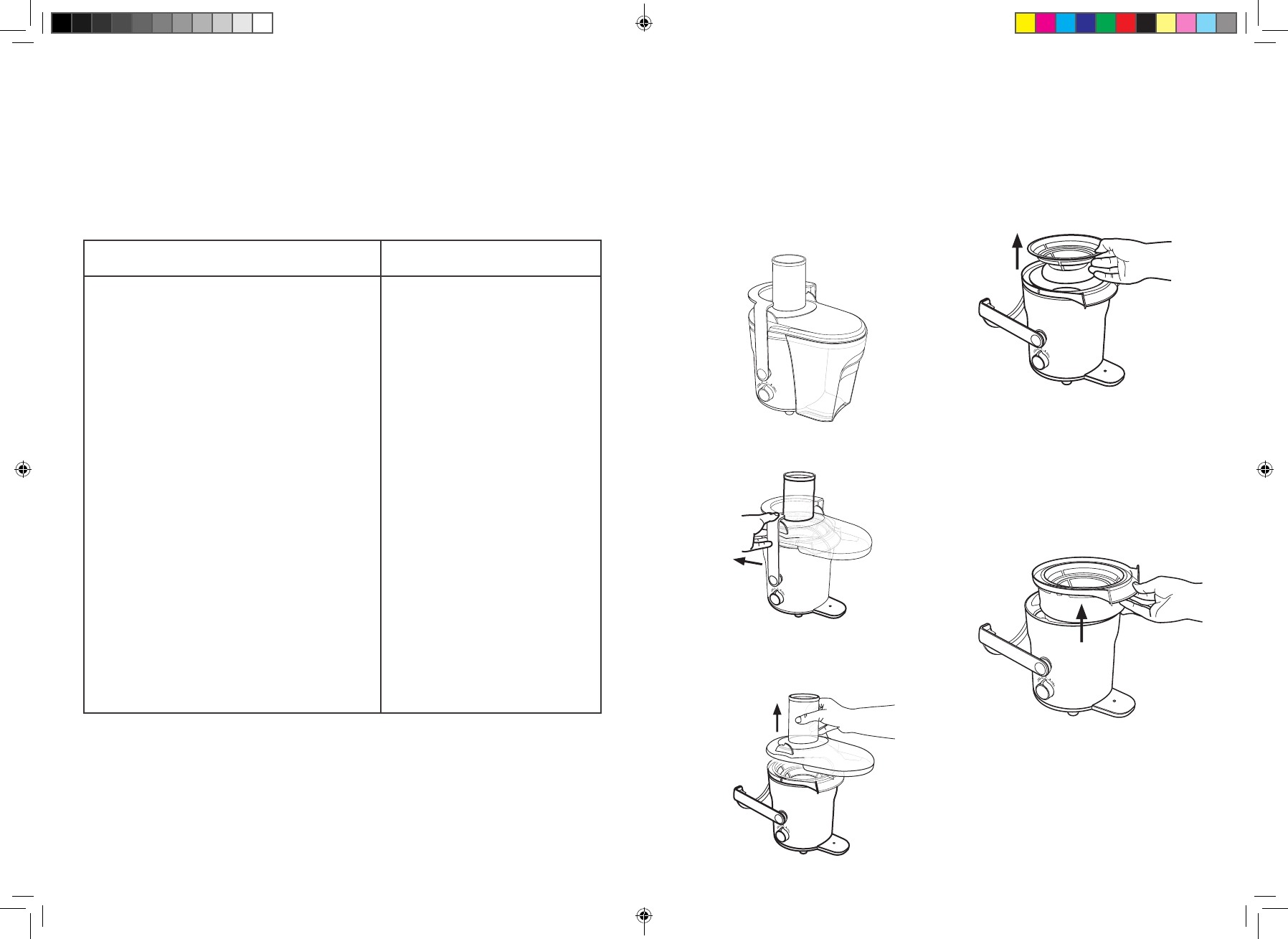Click the upward arrow beside the food pusher
The width and height of the screenshot is (1288, 939).
point(777,717)
